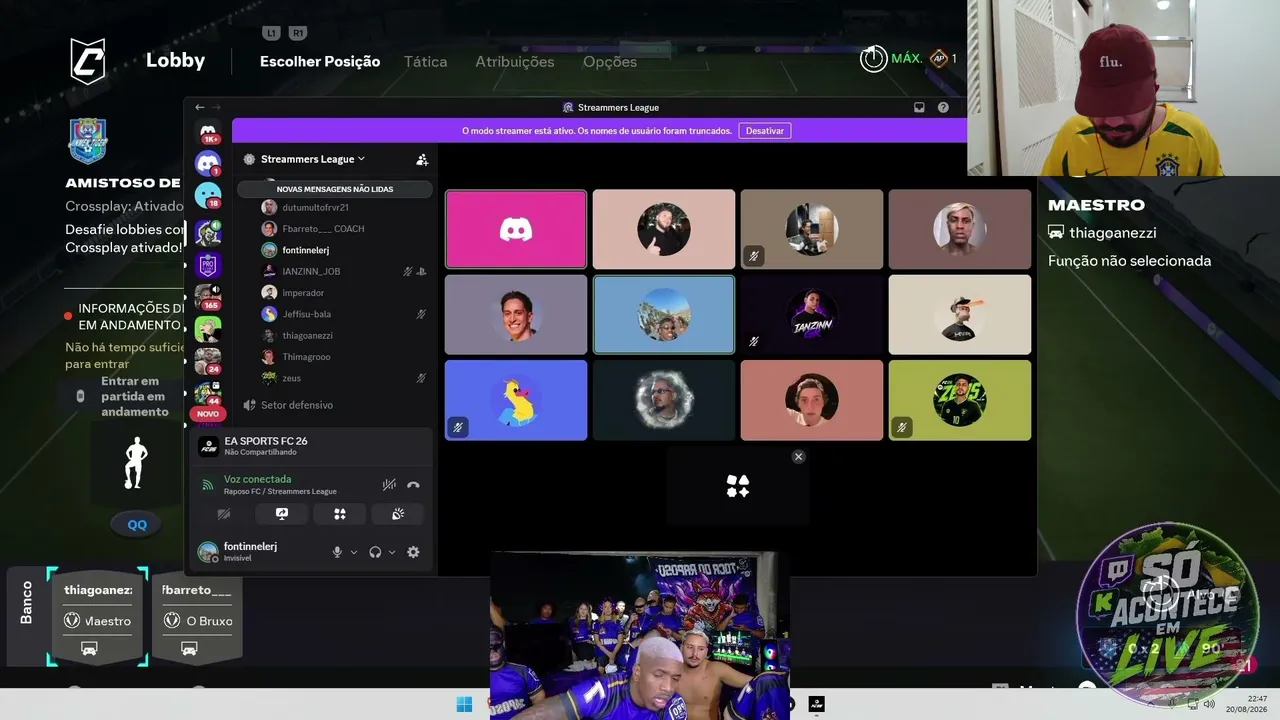Screen dimensions: 1280x720
Task: Toggle the camera button in voice panel
Action: click(224, 514)
